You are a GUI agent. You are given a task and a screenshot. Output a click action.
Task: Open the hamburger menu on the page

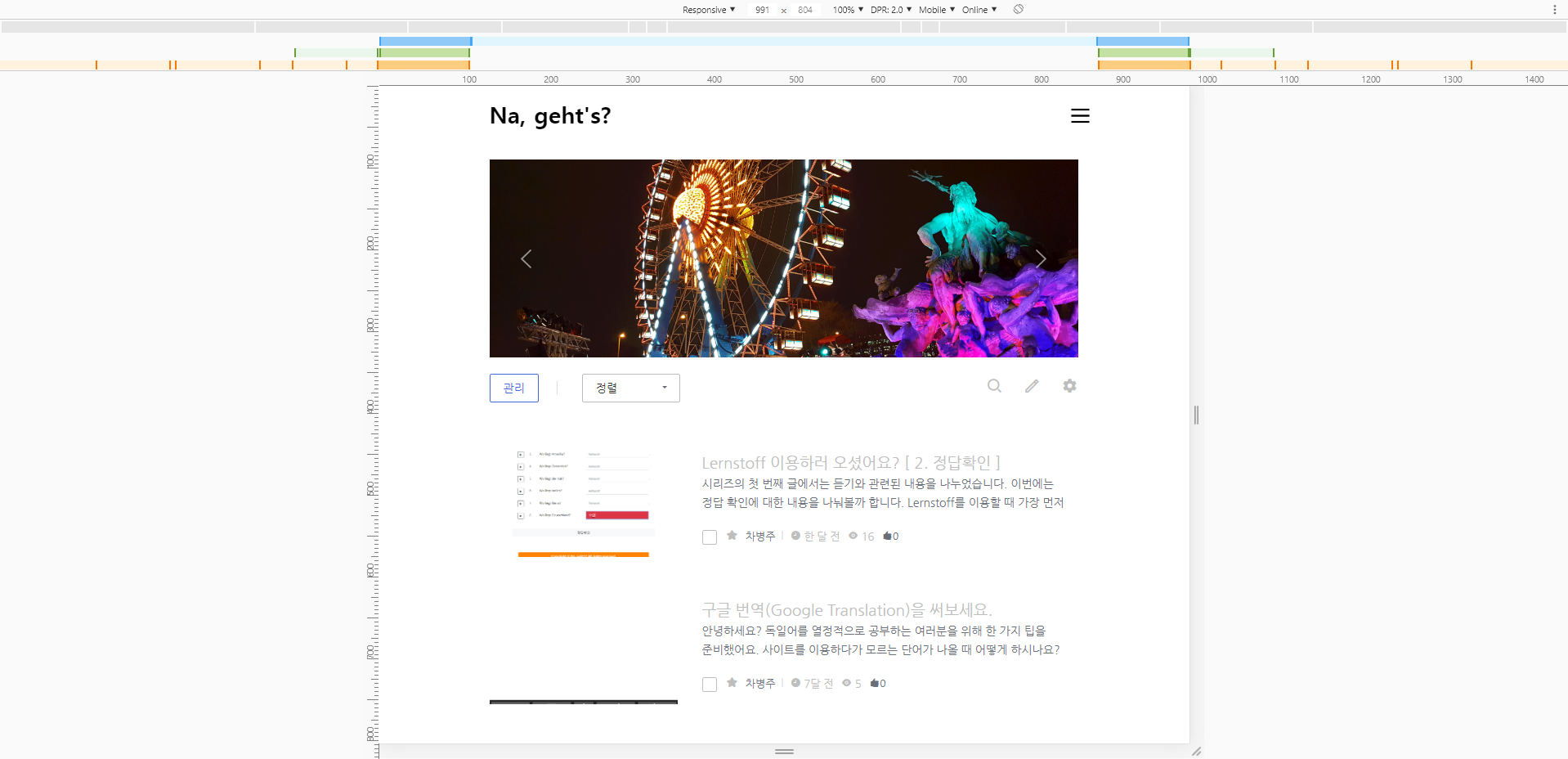click(1080, 116)
